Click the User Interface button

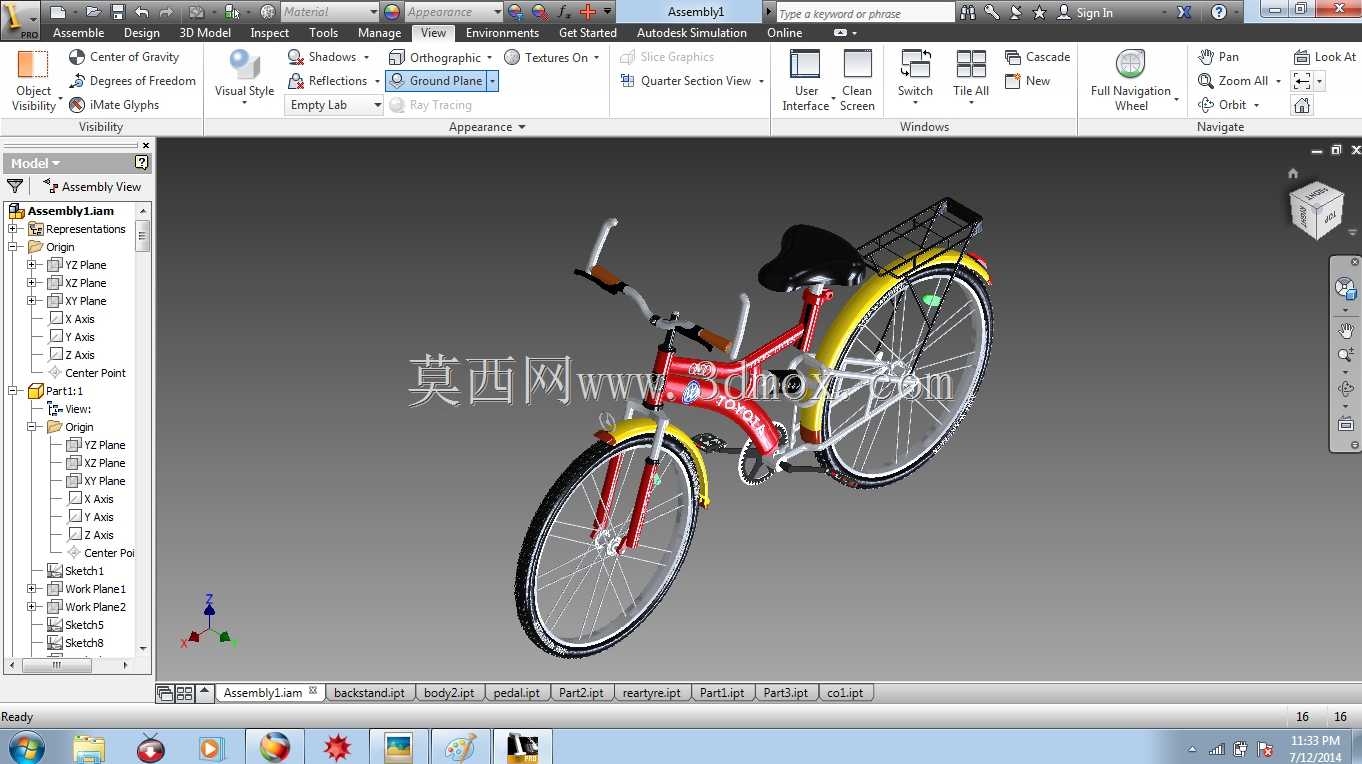point(806,80)
